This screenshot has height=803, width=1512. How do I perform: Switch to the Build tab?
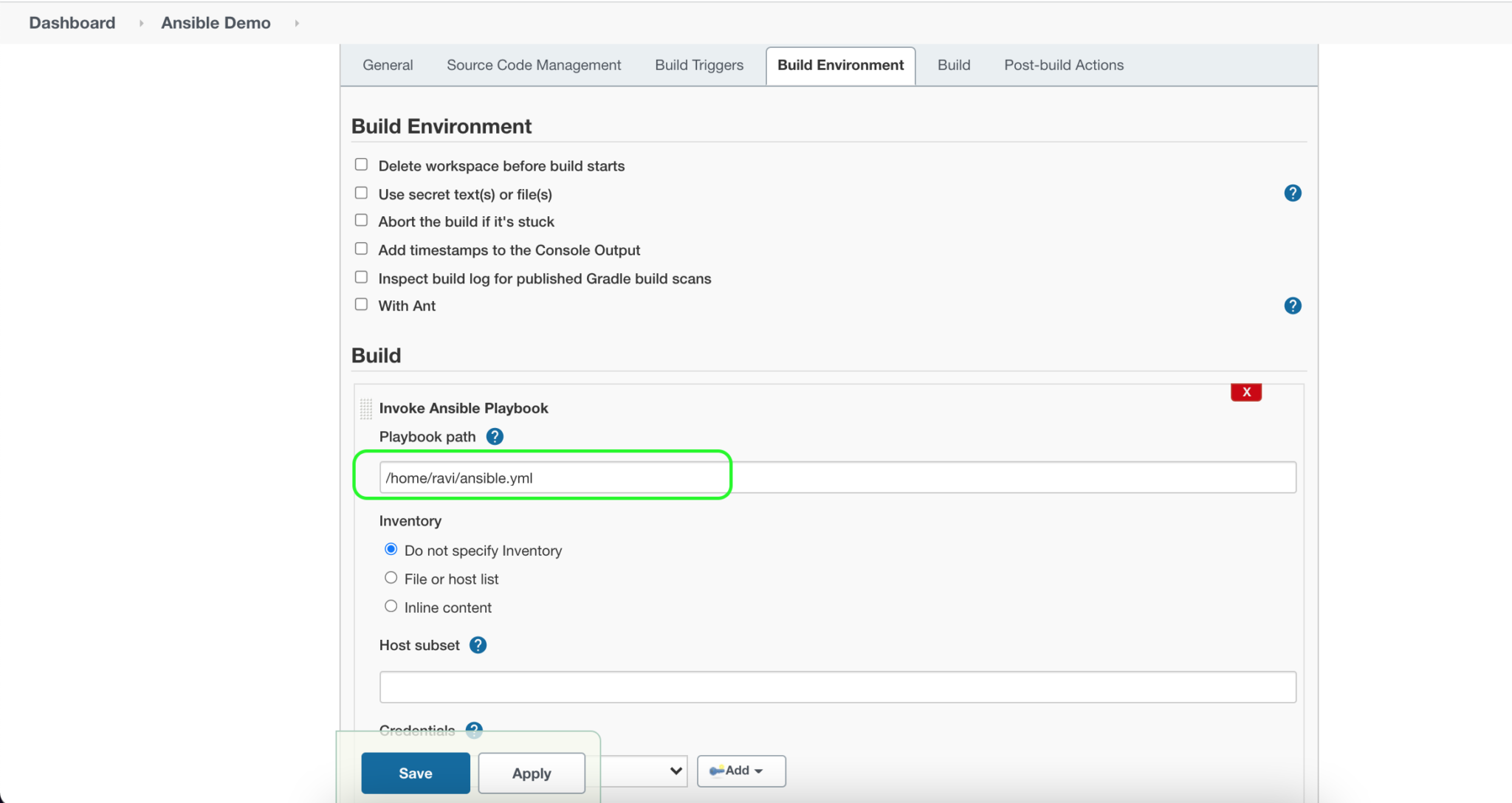pyautogui.click(x=952, y=64)
